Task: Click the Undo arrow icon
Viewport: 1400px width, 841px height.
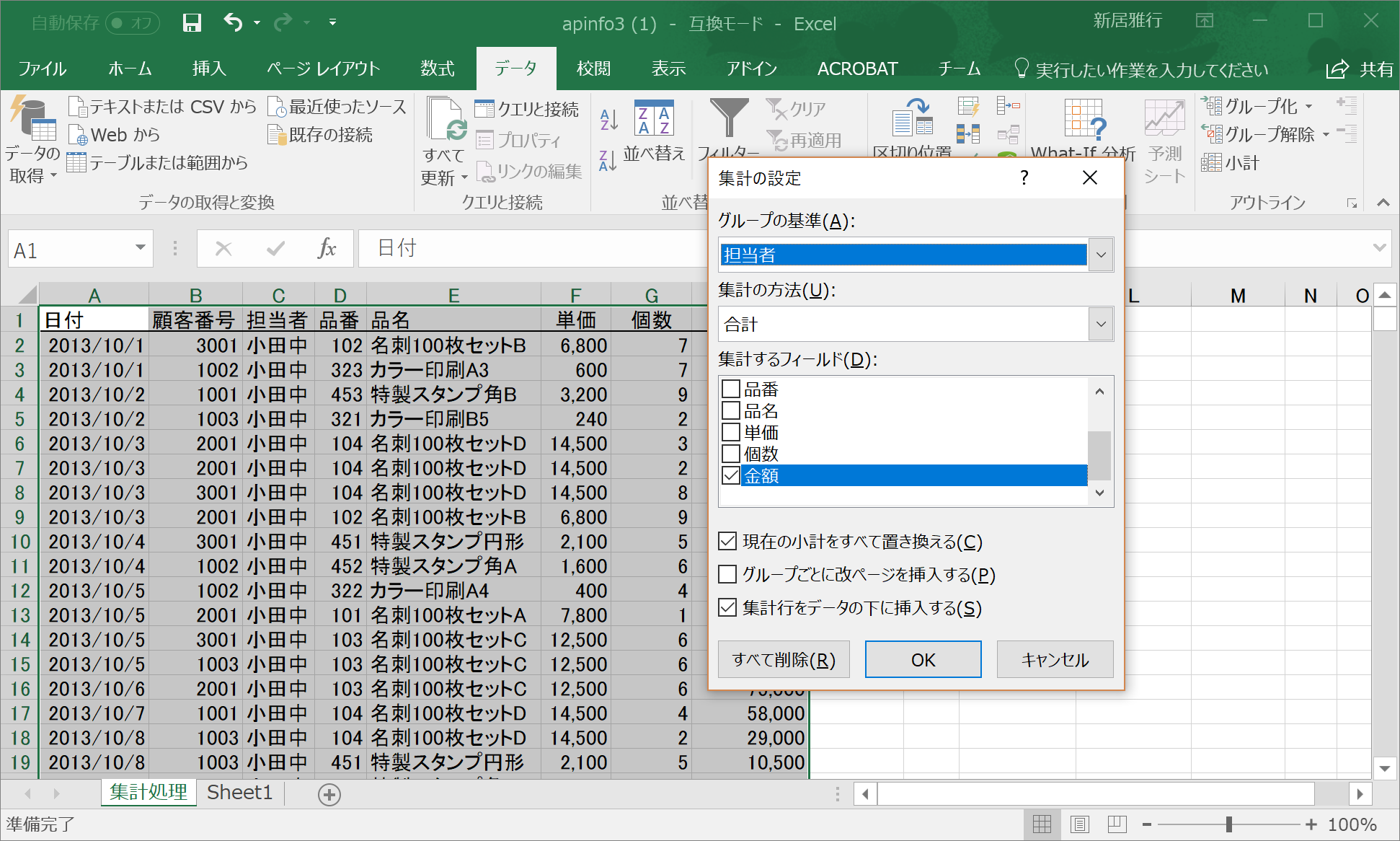Action: point(233,22)
